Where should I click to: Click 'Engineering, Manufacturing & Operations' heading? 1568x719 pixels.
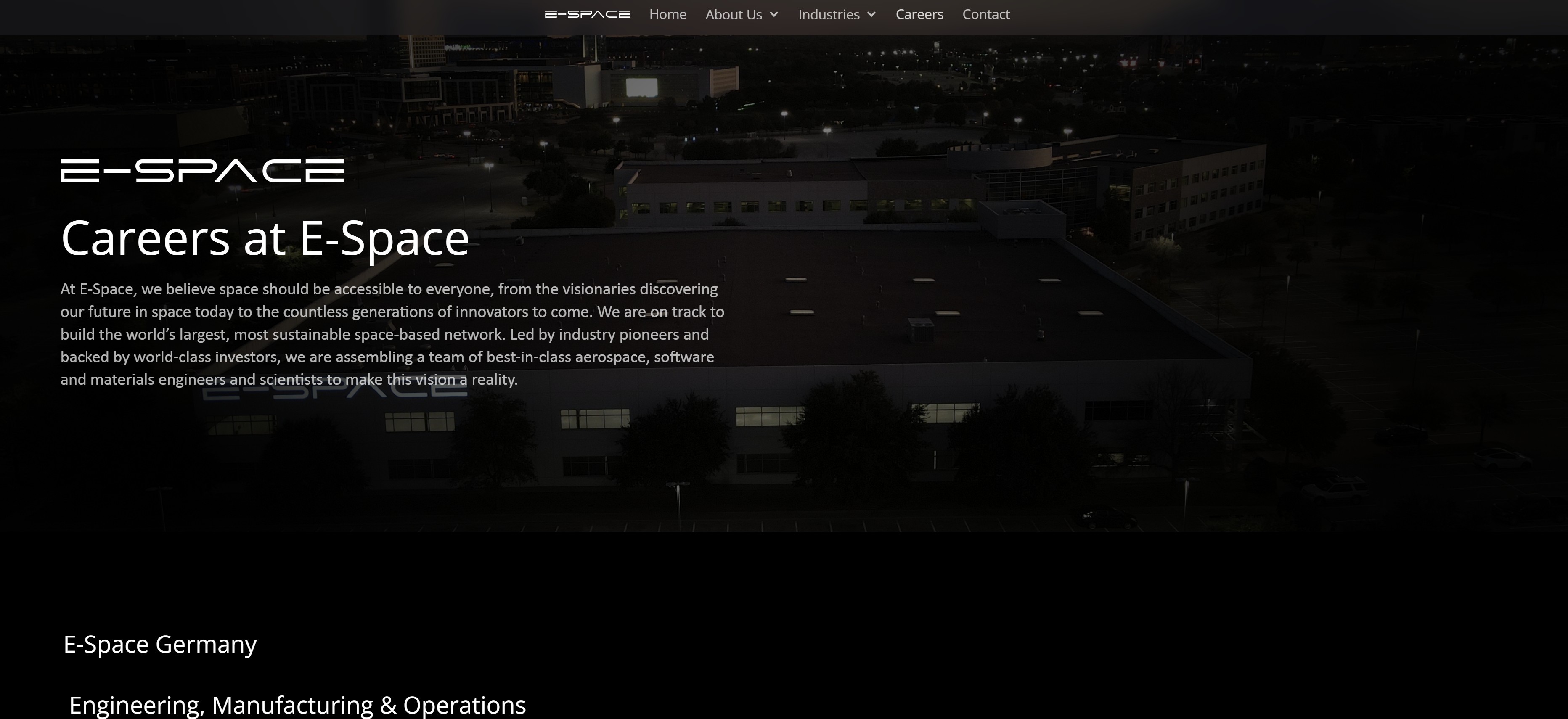(297, 705)
